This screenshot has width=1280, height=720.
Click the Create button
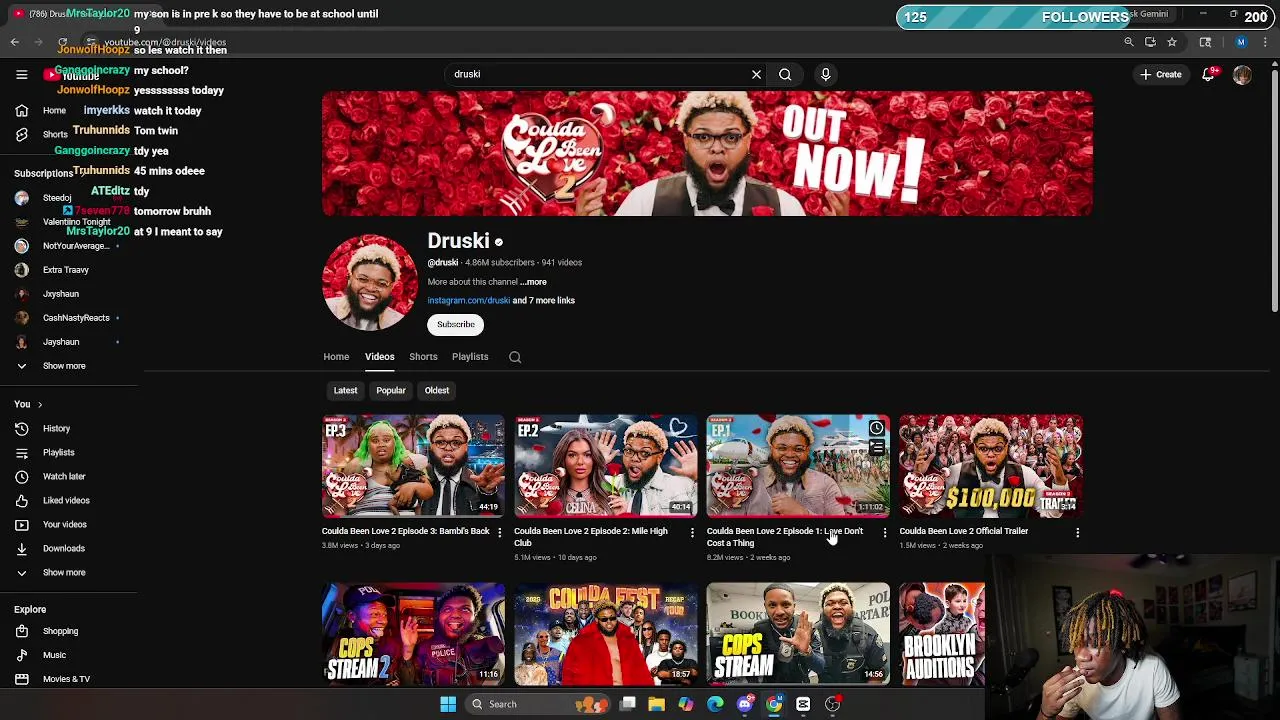[x=1160, y=74]
